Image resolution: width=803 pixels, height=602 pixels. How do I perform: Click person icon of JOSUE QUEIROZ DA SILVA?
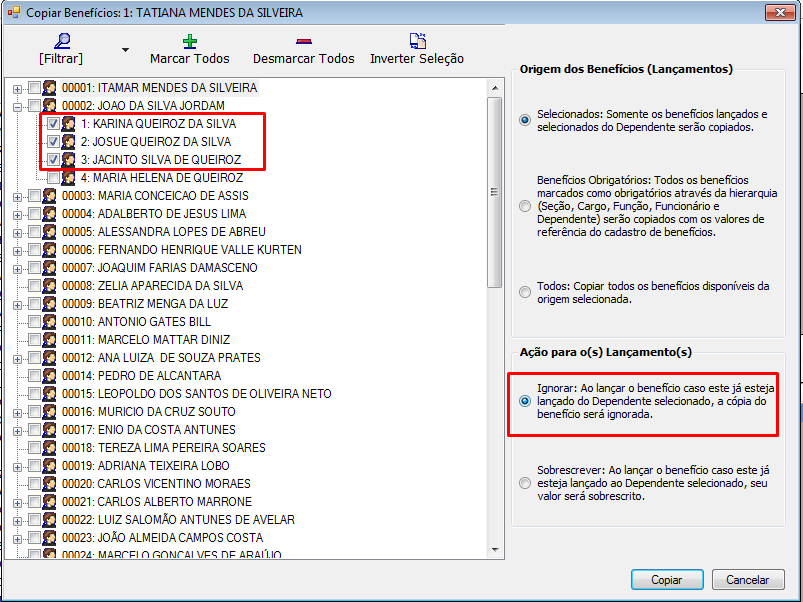click(x=68, y=142)
